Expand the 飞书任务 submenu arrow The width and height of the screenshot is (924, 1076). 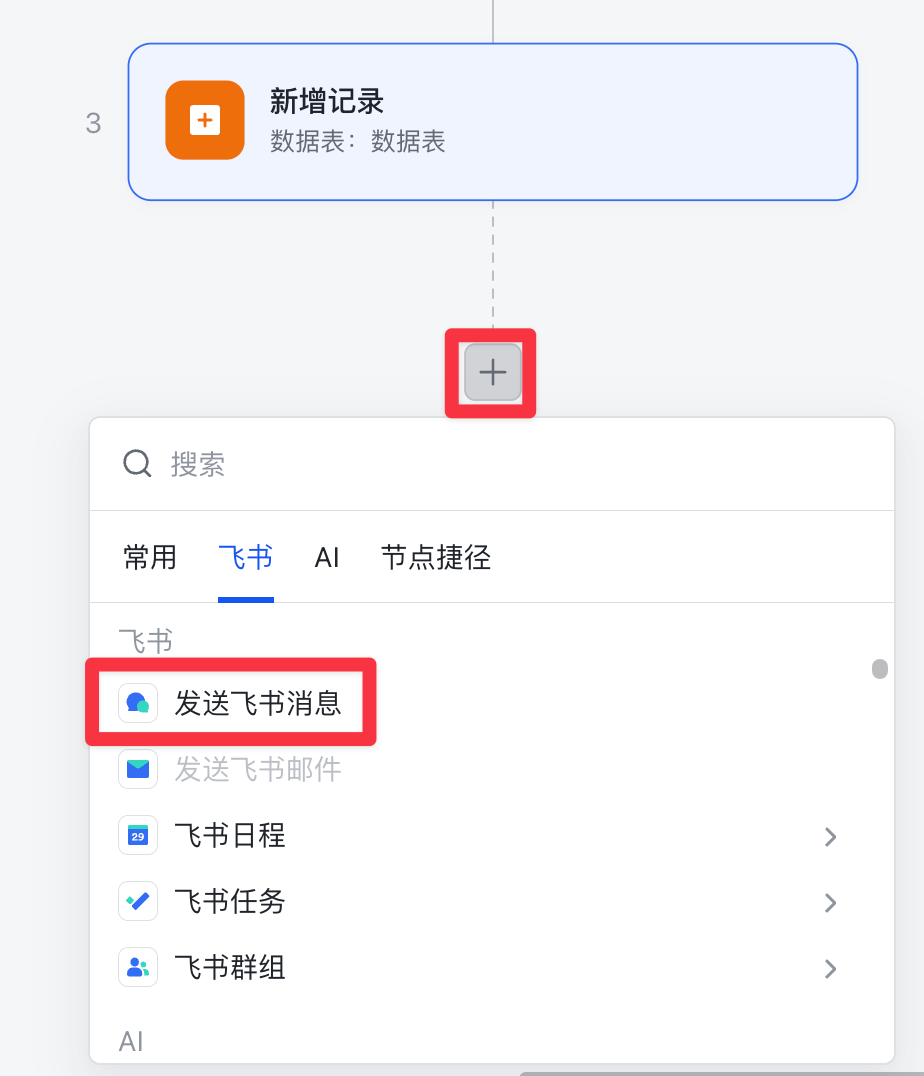point(829,902)
